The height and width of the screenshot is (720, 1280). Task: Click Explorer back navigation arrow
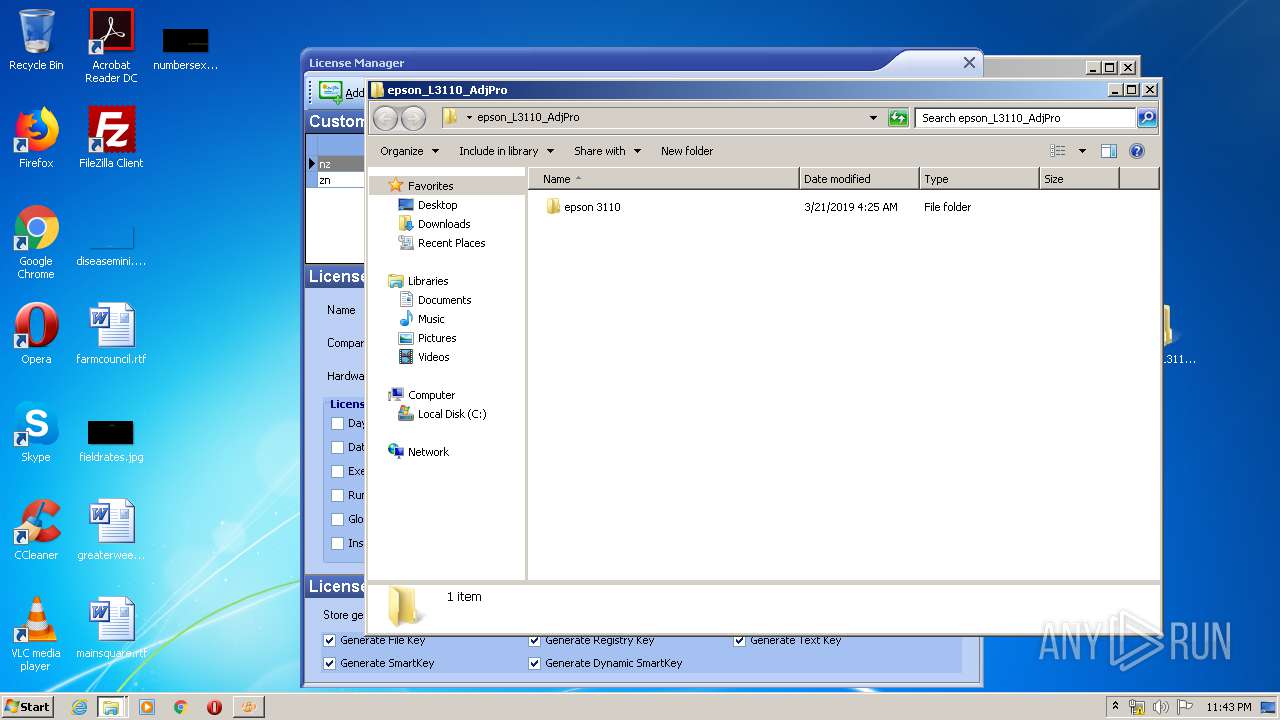coord(385,118)
